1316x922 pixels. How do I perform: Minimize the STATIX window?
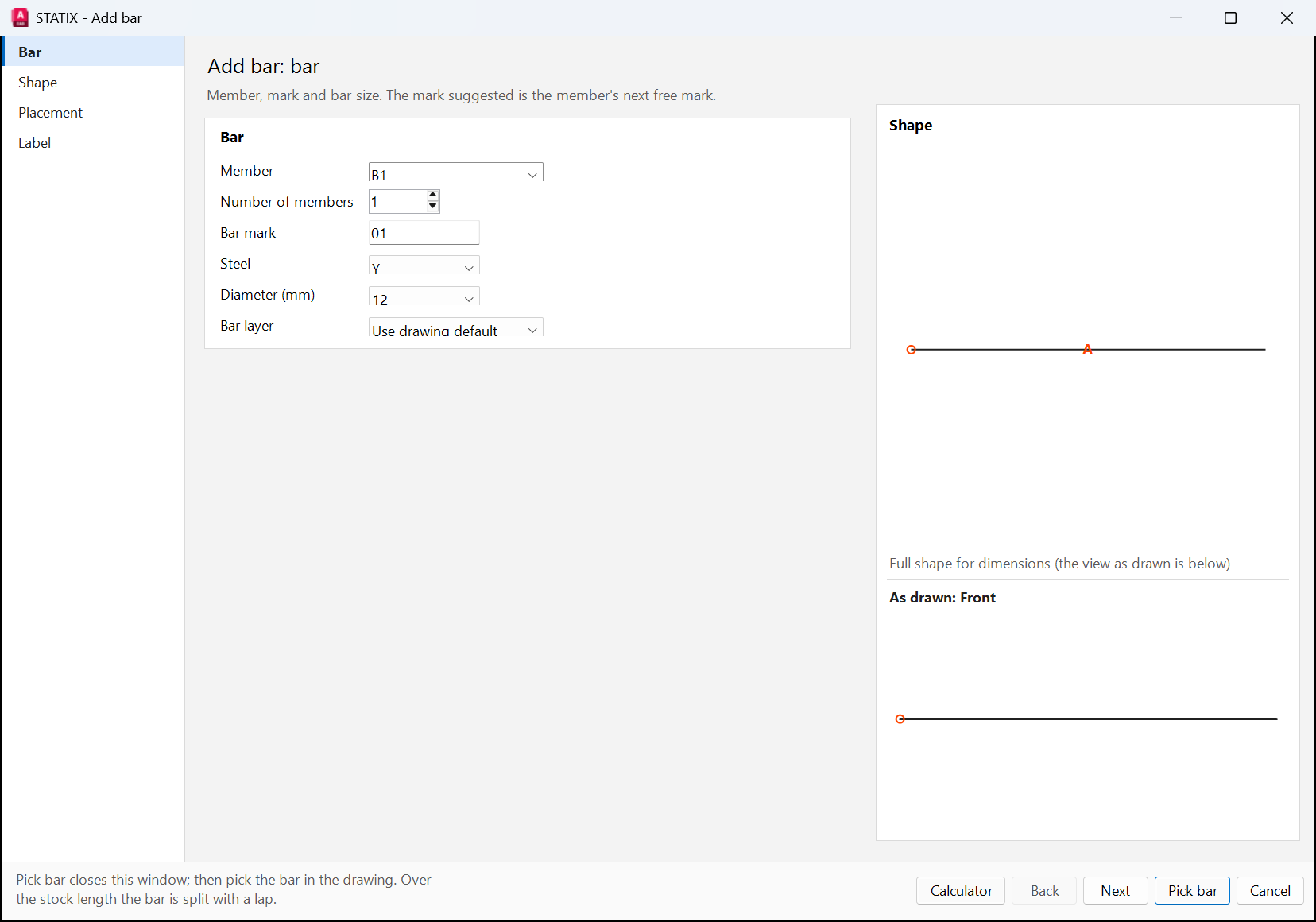pos(1176,17)
